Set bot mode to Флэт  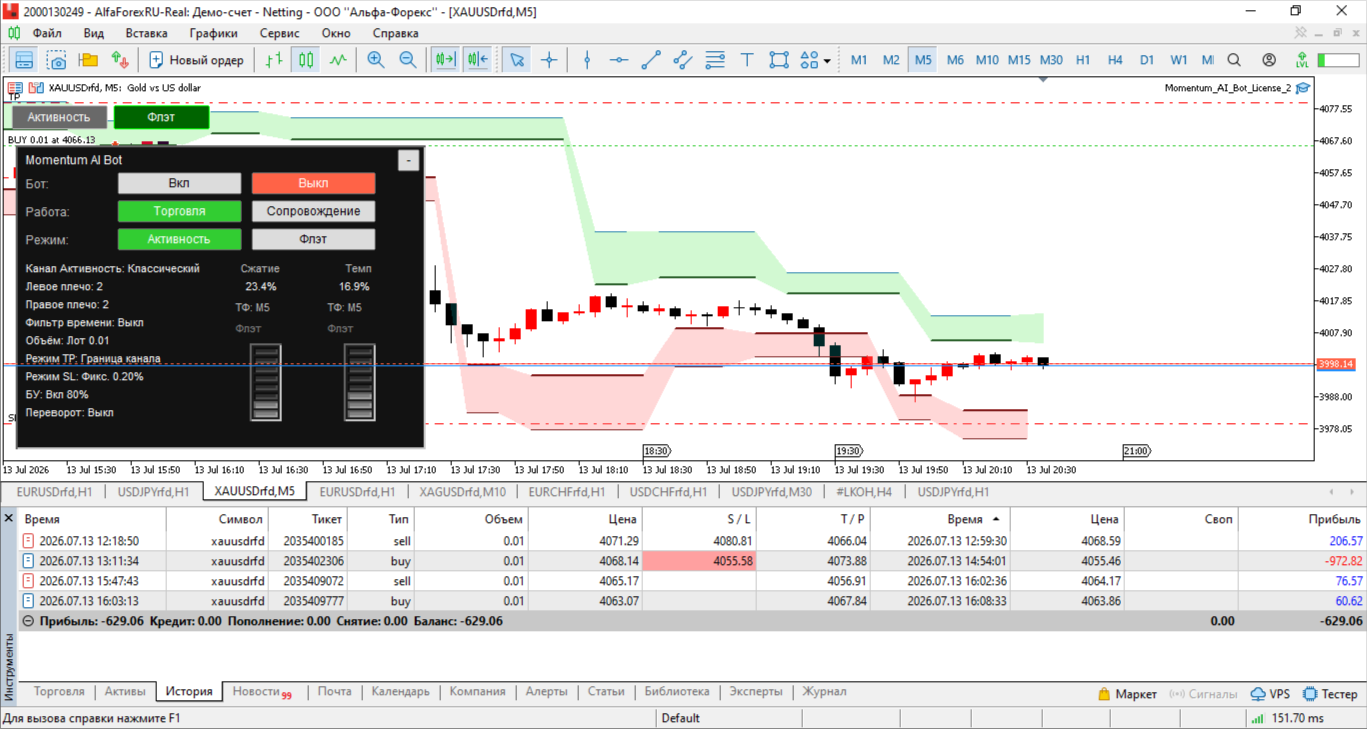click(313, 239)
